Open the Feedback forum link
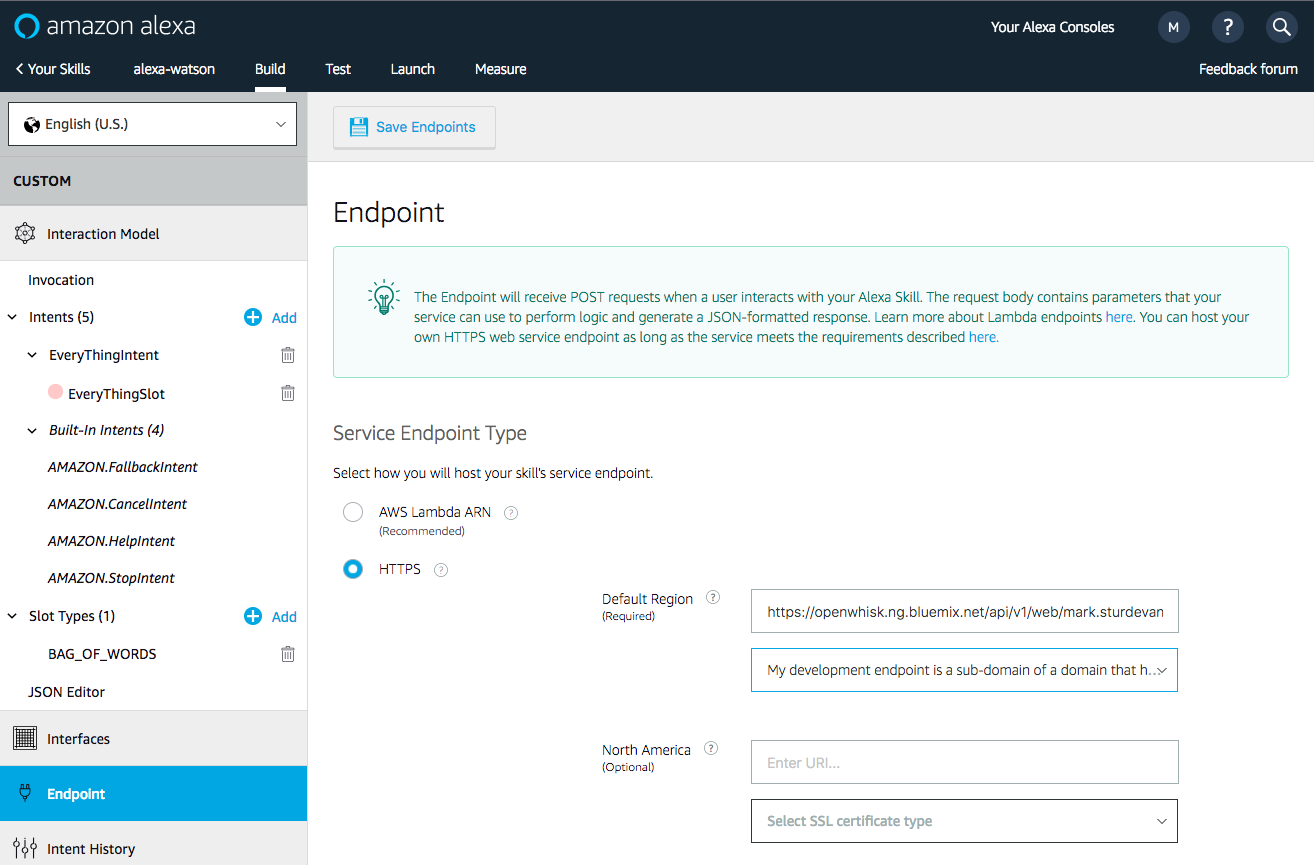Image resolution: width=1314 pixels, height=865 pixels. [x=1248, y=69]
